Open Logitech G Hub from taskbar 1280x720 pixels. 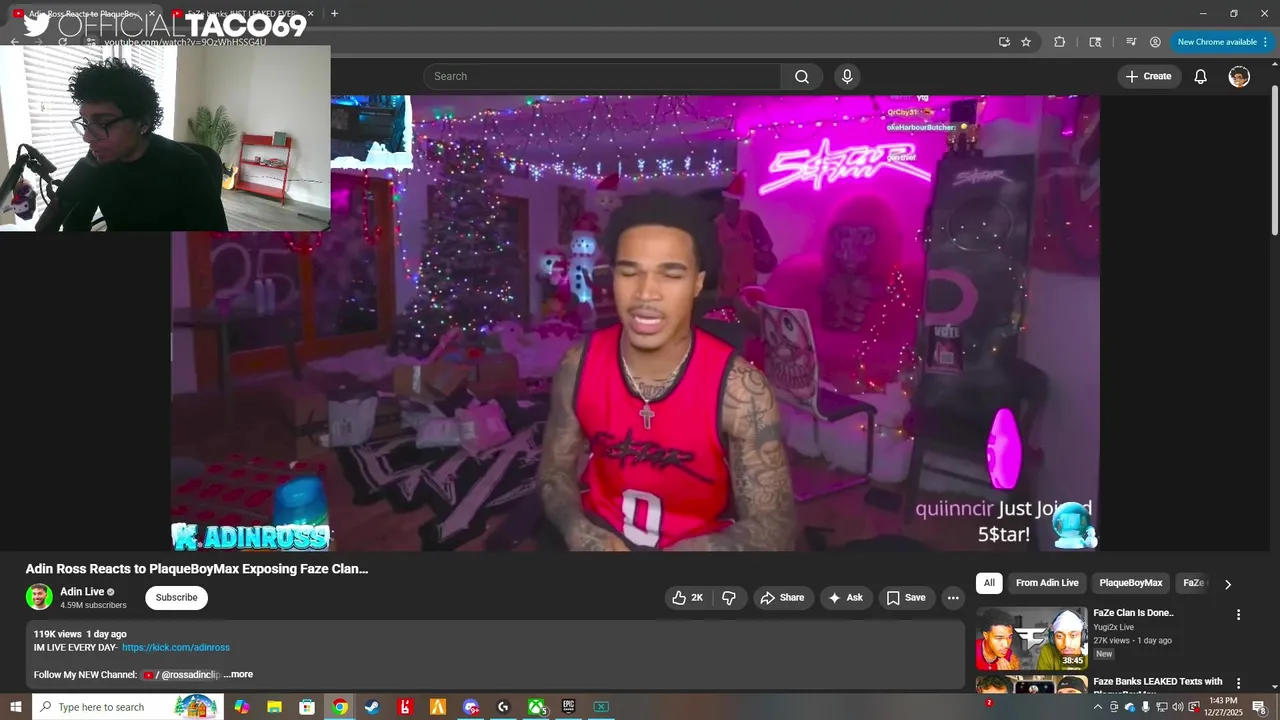pyautogui.click(x=503, y=707)
